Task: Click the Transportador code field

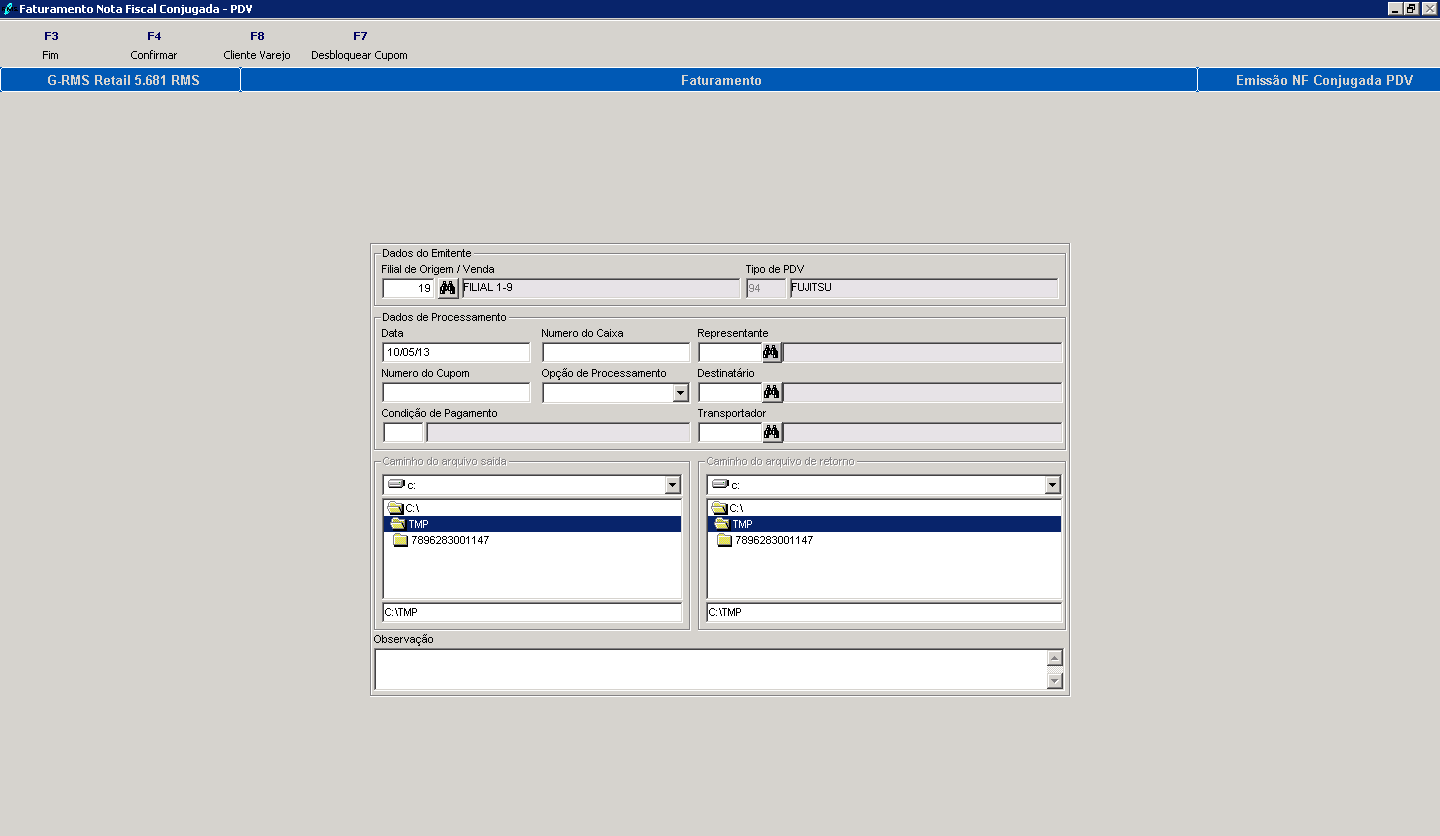Action: (x=730, y=433)
